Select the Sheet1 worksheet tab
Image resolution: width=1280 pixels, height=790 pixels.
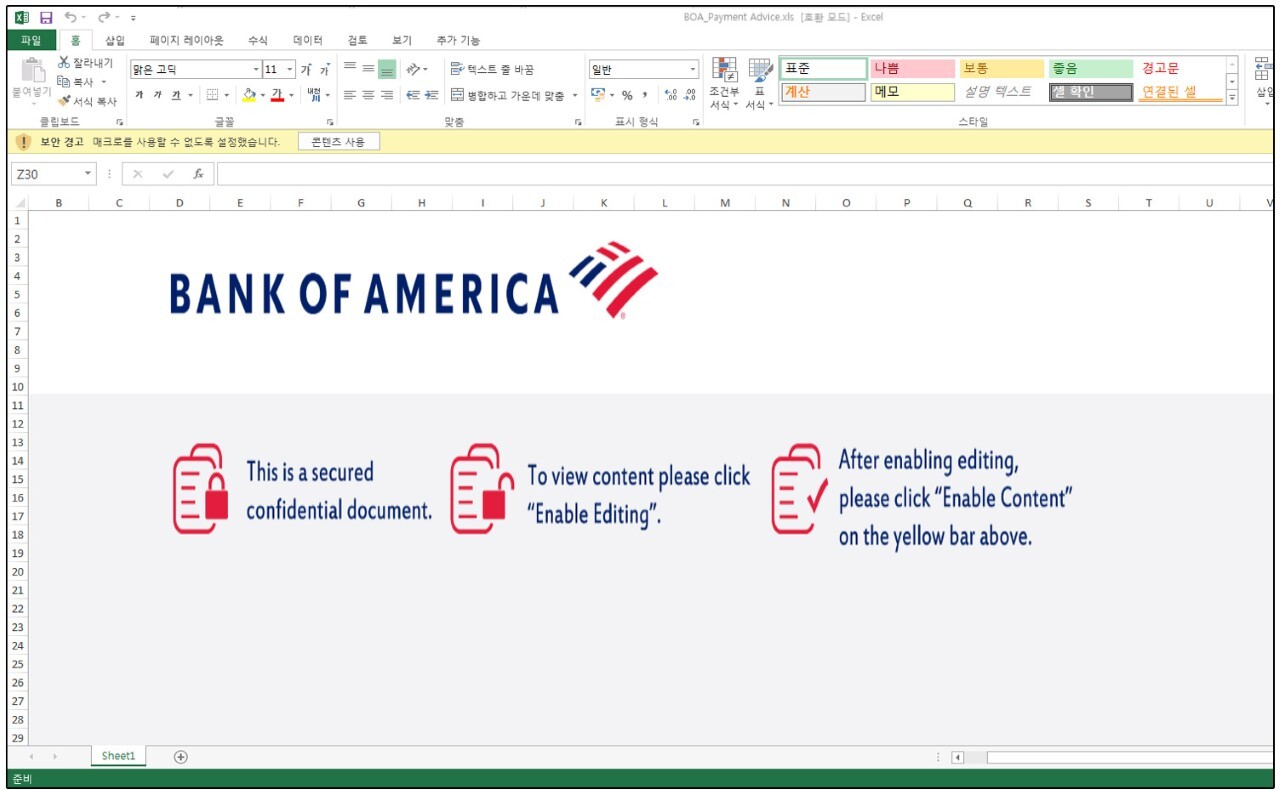tap(118, 756)
